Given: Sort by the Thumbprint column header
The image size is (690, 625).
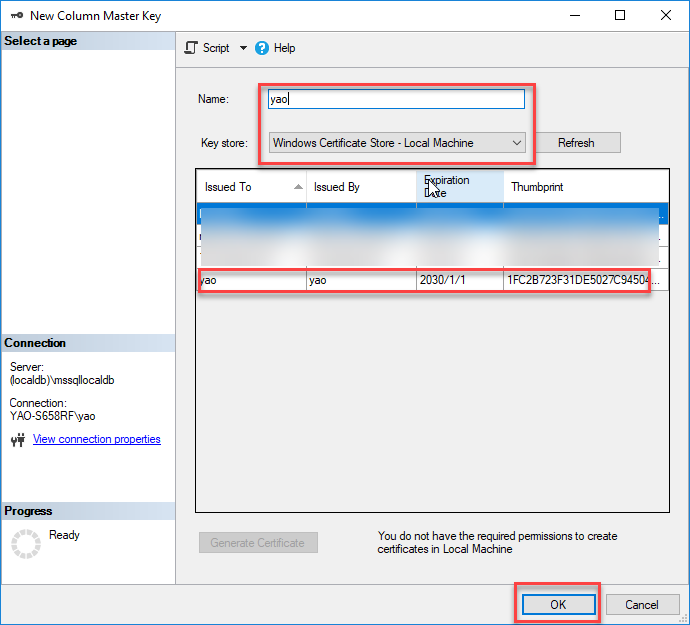Looking at the screenshot, I should pyautogui.click(x=586, y=187).
